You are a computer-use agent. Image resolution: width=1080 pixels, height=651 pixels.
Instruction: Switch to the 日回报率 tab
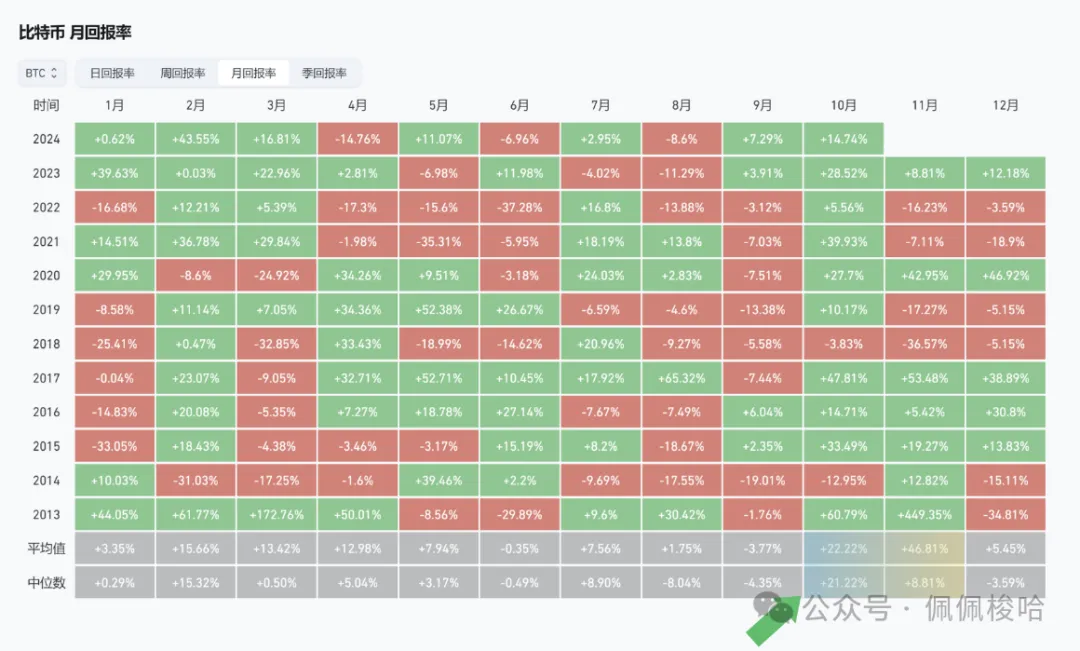[x=112, y=73]
